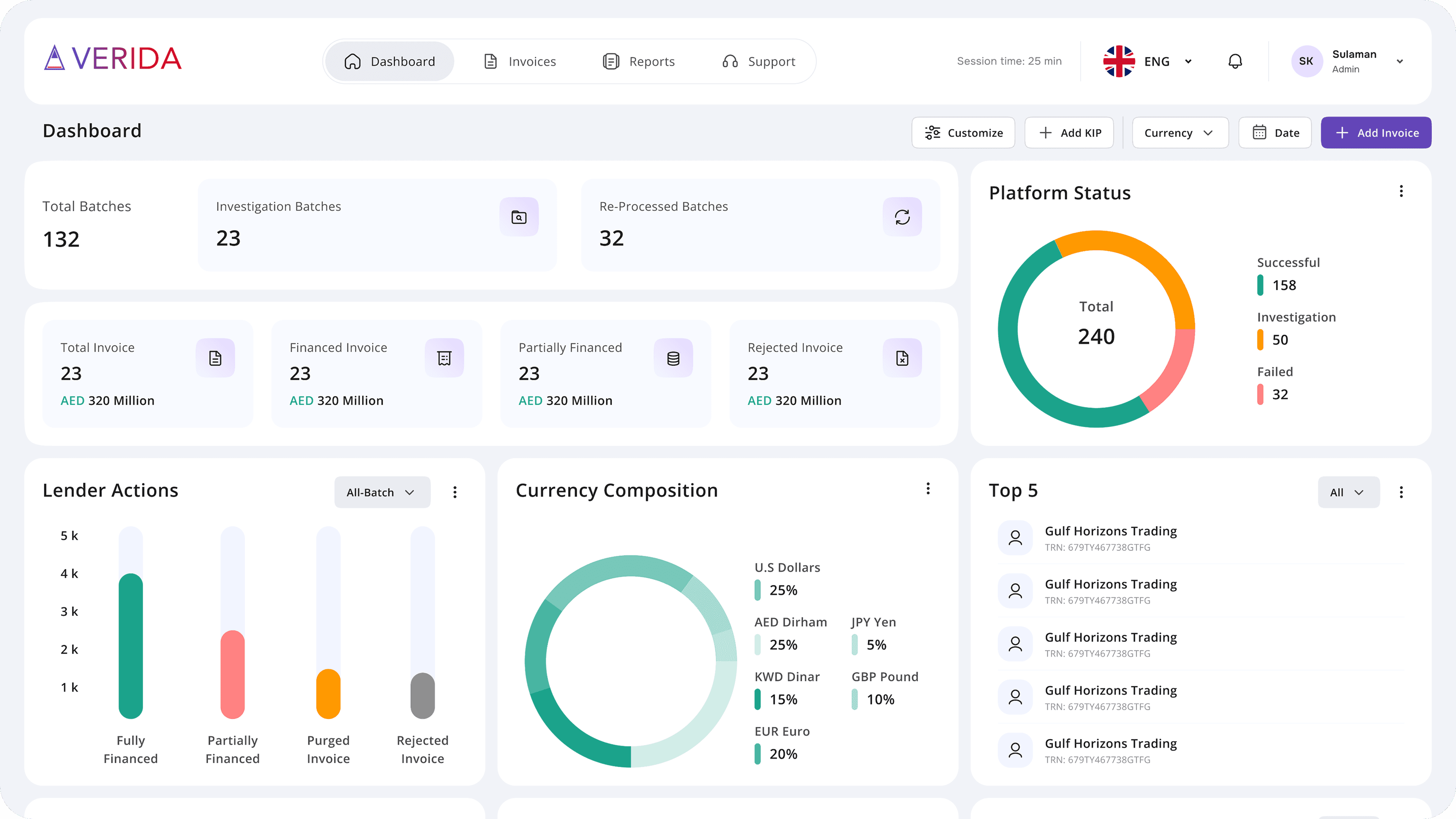
Task: Click the Rejected Invoice file-x icon
Action: (902, 358)
